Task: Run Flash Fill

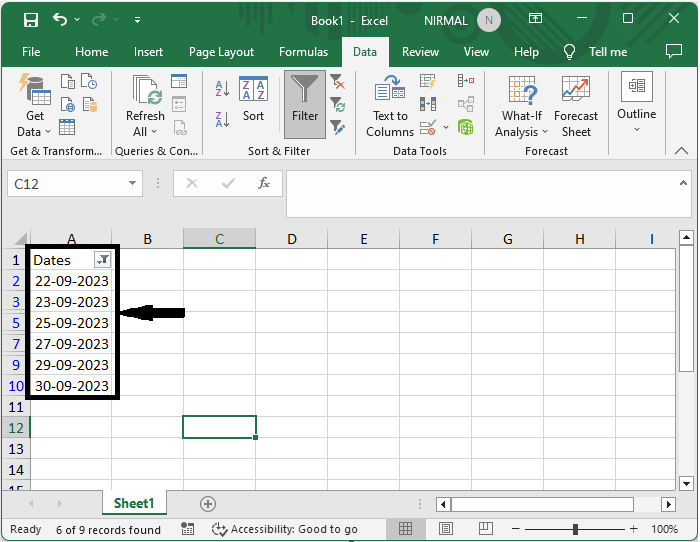Action: tap(427, 81)
